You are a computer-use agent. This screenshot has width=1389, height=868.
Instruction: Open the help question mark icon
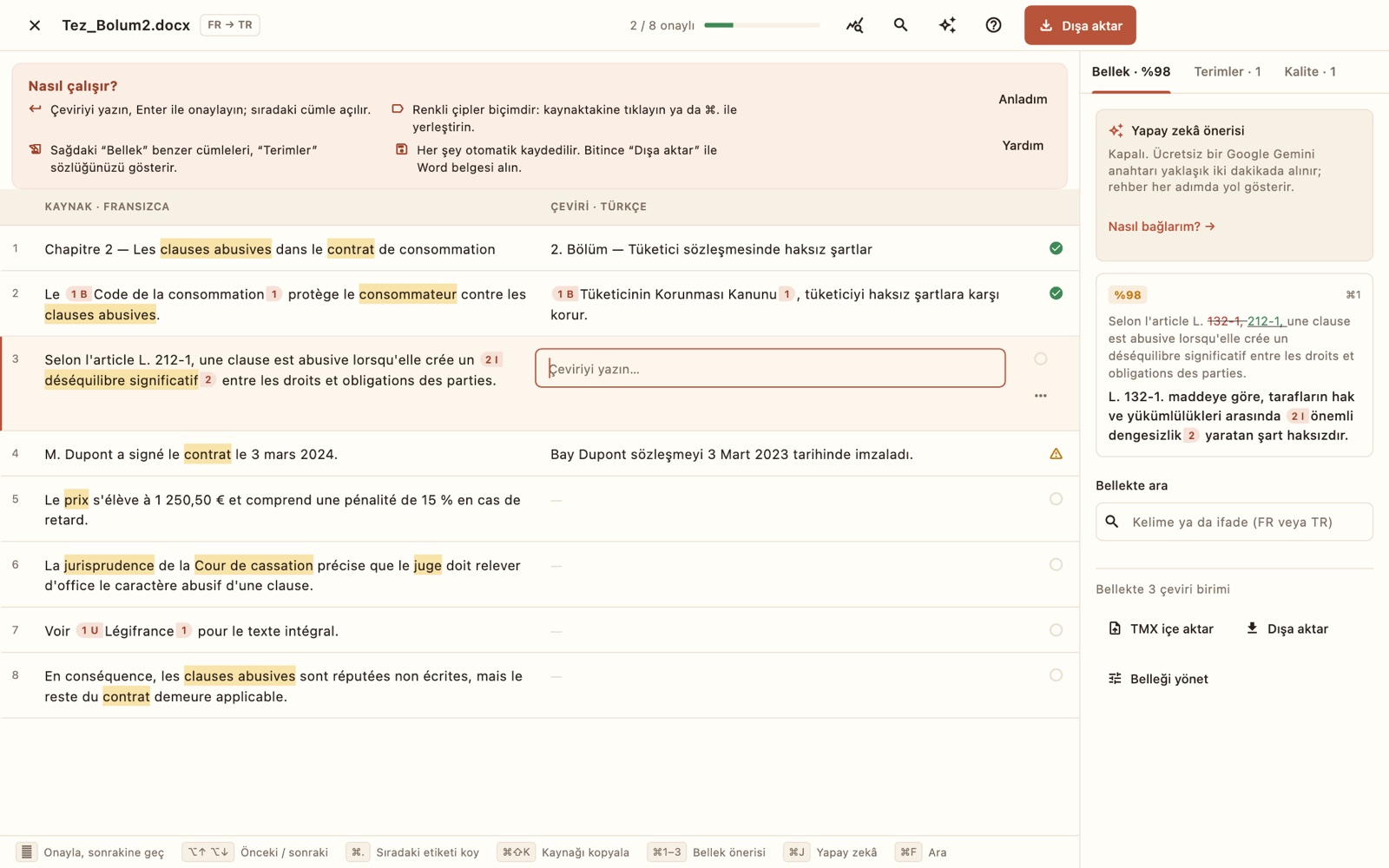[x=993, y=25]
